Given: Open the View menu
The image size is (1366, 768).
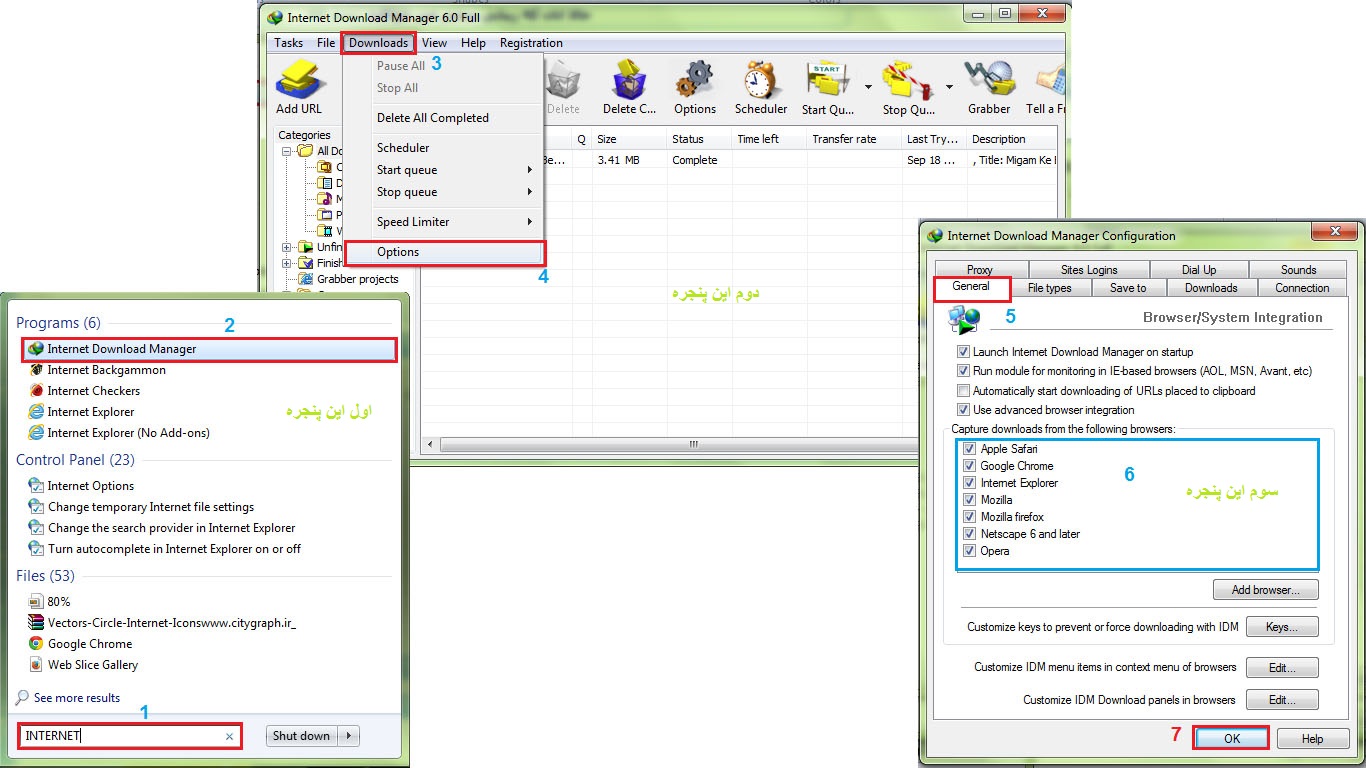Looking at the screenshot, I should click(434, 43).
